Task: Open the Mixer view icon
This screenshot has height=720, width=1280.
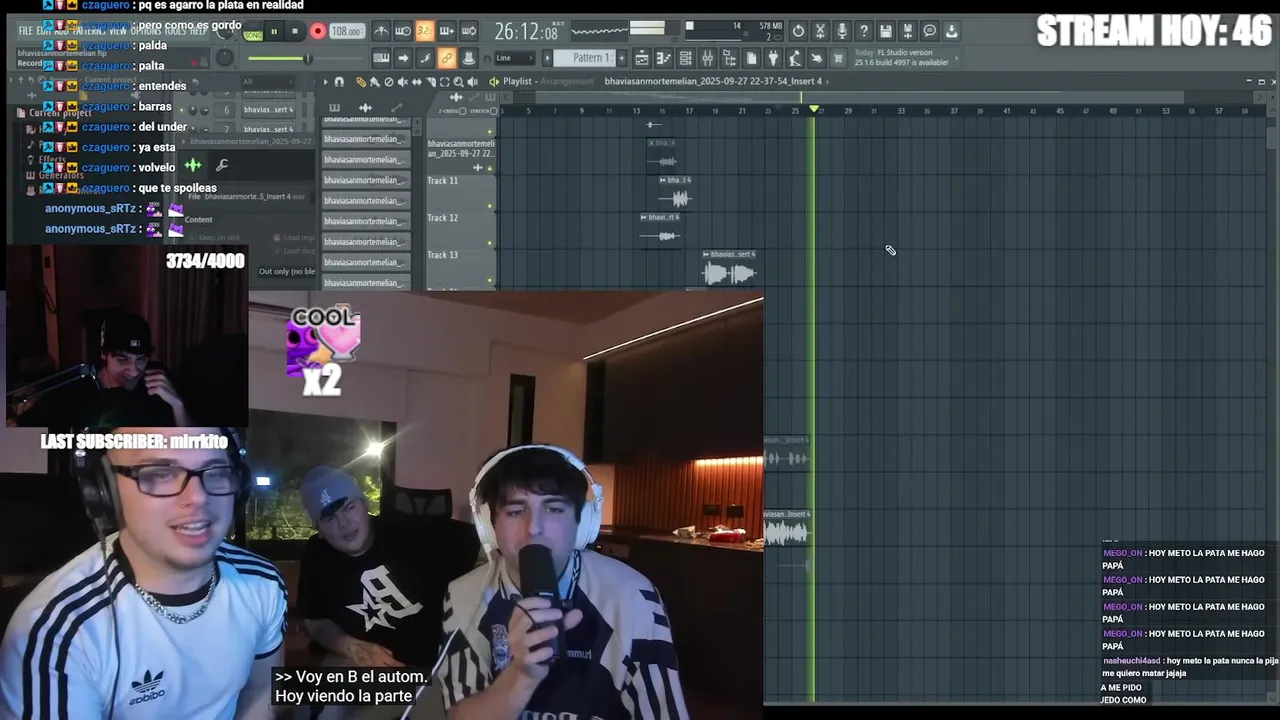Action: [707, 58]
